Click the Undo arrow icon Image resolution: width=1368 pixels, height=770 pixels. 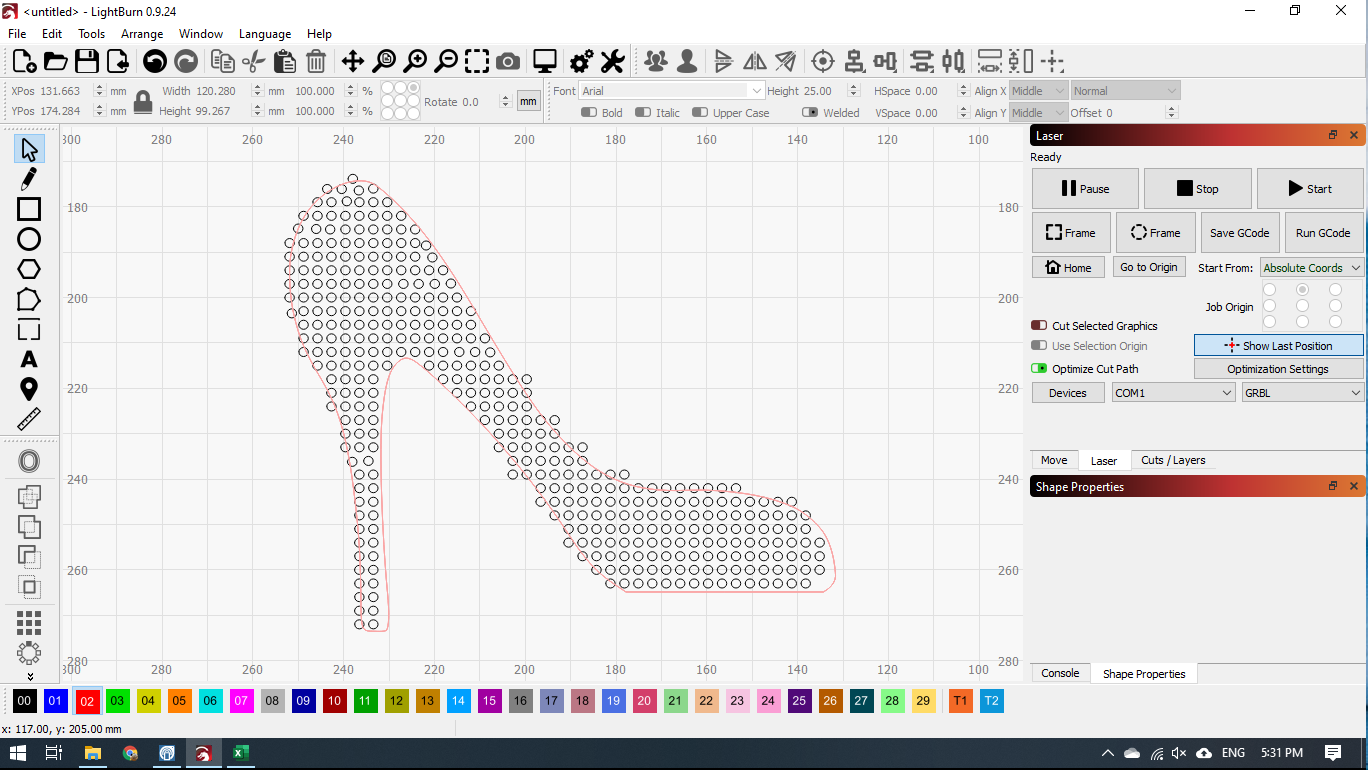[154, 61]
